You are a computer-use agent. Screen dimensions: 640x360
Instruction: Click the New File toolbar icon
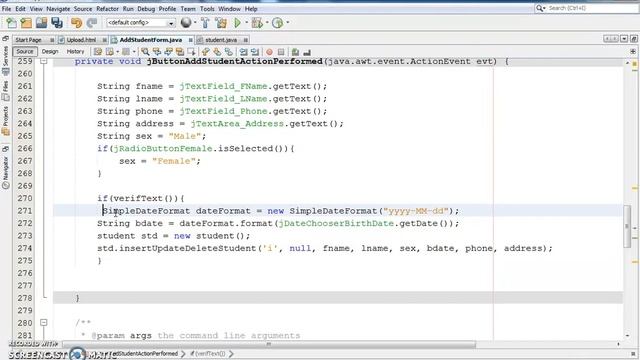coord(11,23)
